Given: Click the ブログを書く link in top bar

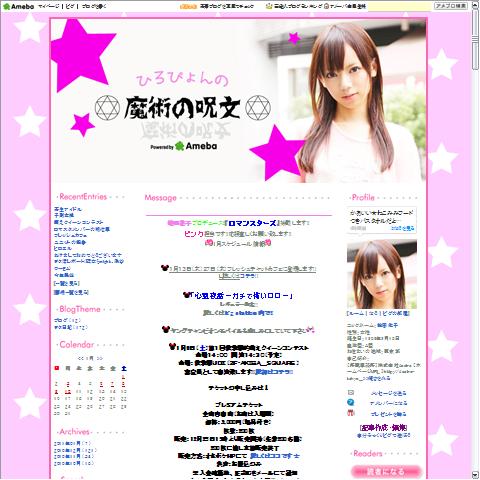Looking at the screenshot, I should click(94, 6).
